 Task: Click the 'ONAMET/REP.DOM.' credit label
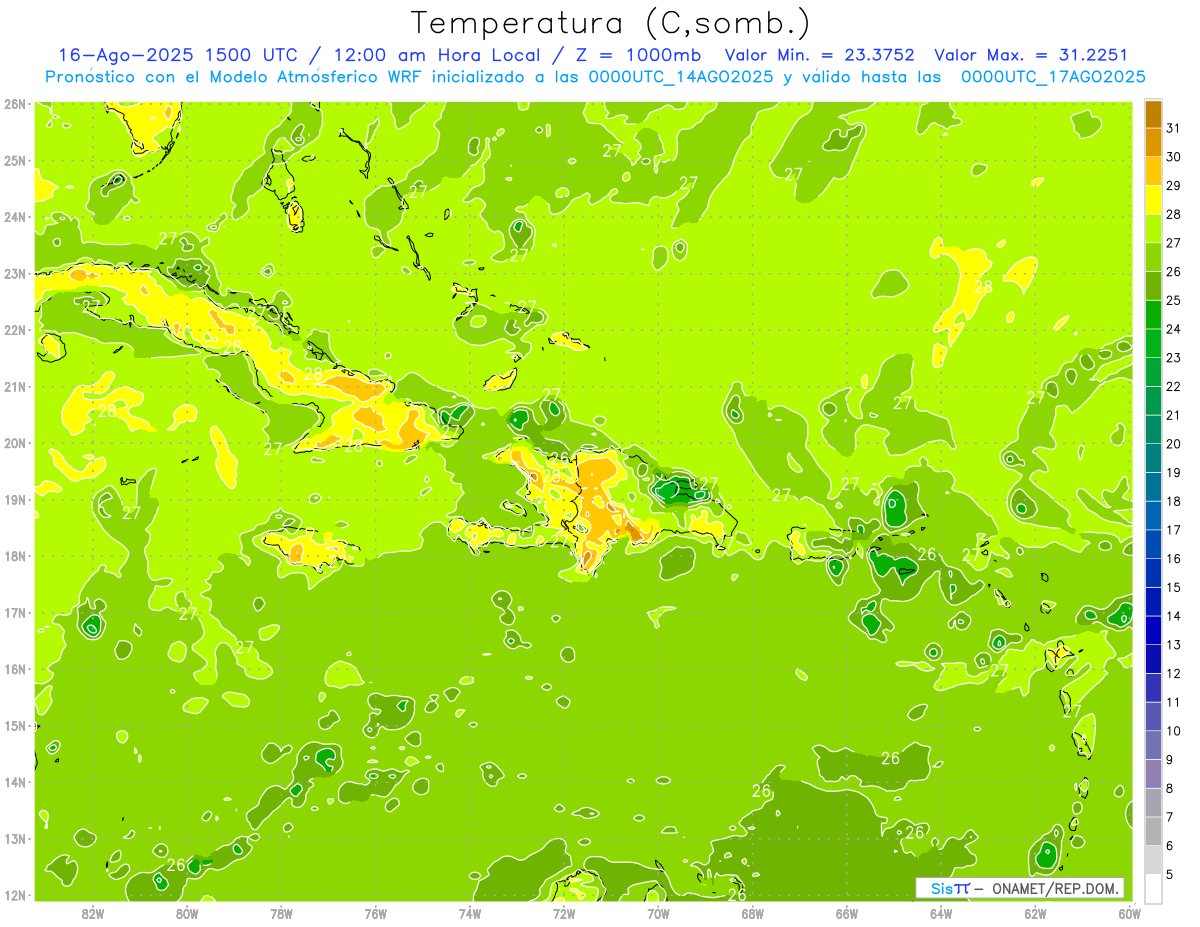pyautogui.click(x=1053, y=888)
